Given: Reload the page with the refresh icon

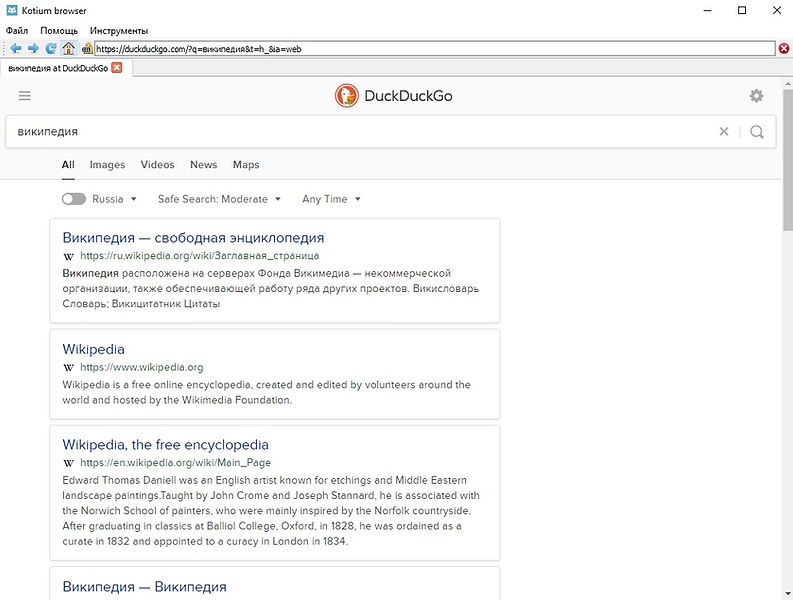Looking at the screenshot, I should click(x=51, y=49).
